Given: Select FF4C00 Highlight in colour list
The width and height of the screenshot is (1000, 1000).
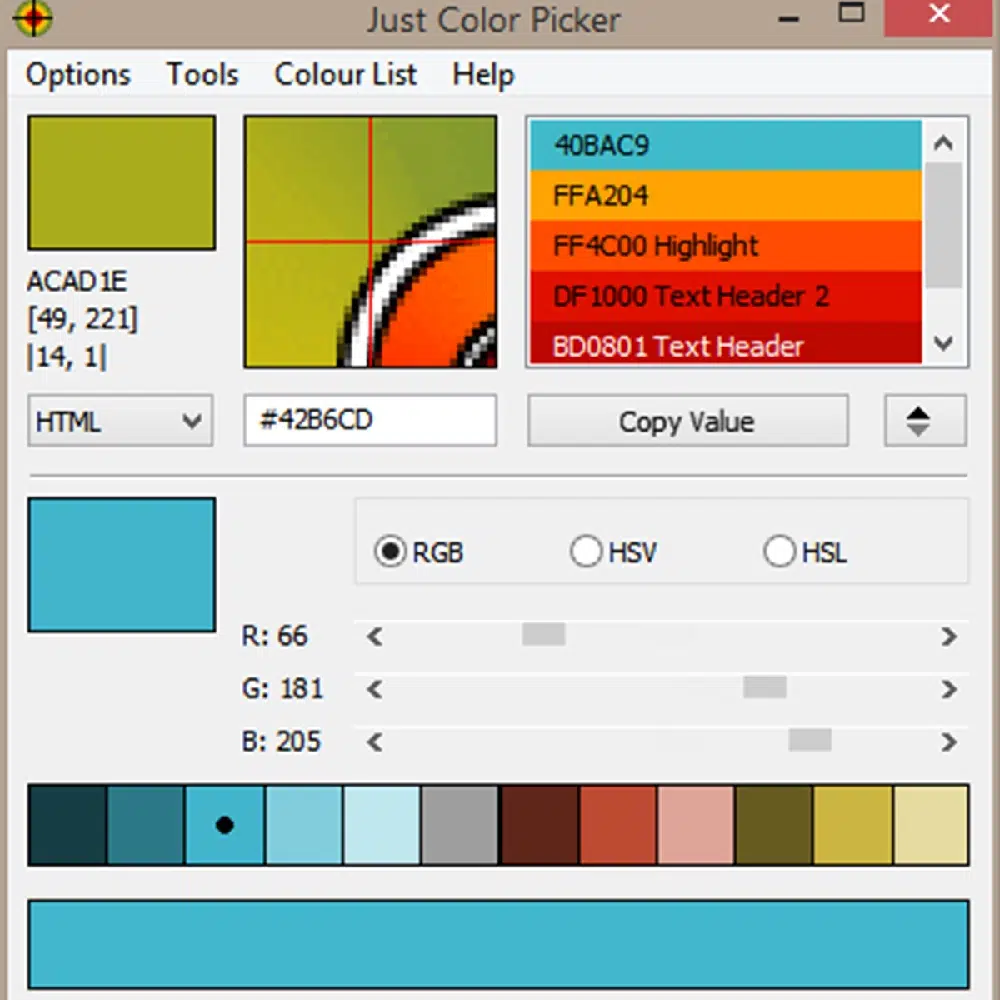Looking at the screenshot, I should click(724, 246).
